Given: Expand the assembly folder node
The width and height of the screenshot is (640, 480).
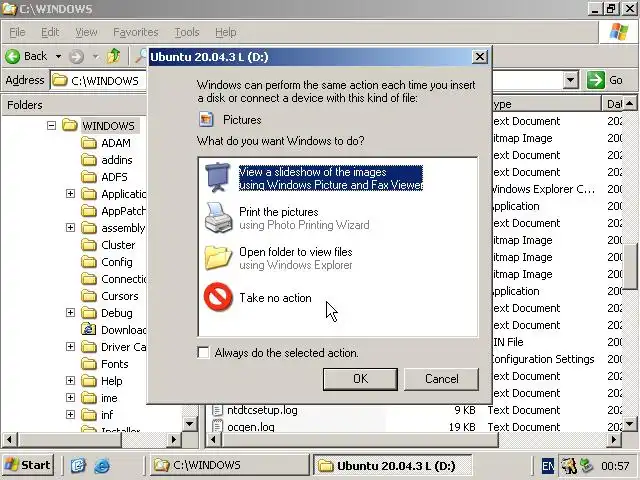Looking at the screenshot, I should coord(70,227).
